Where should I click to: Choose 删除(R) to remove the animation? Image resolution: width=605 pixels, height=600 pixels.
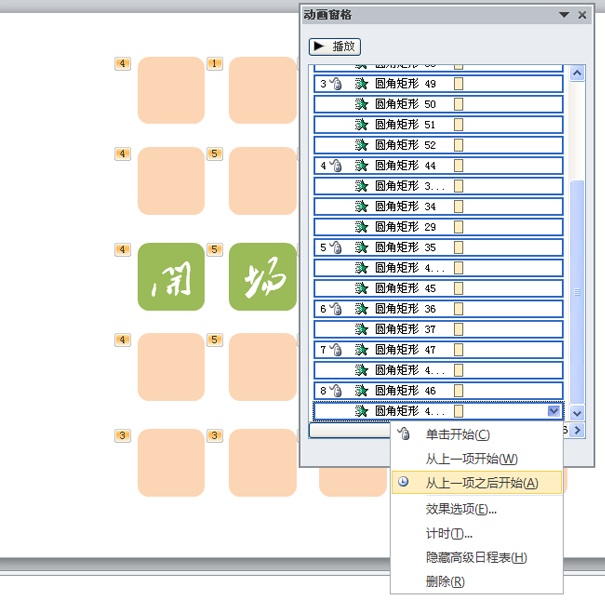tap(445, 581)
